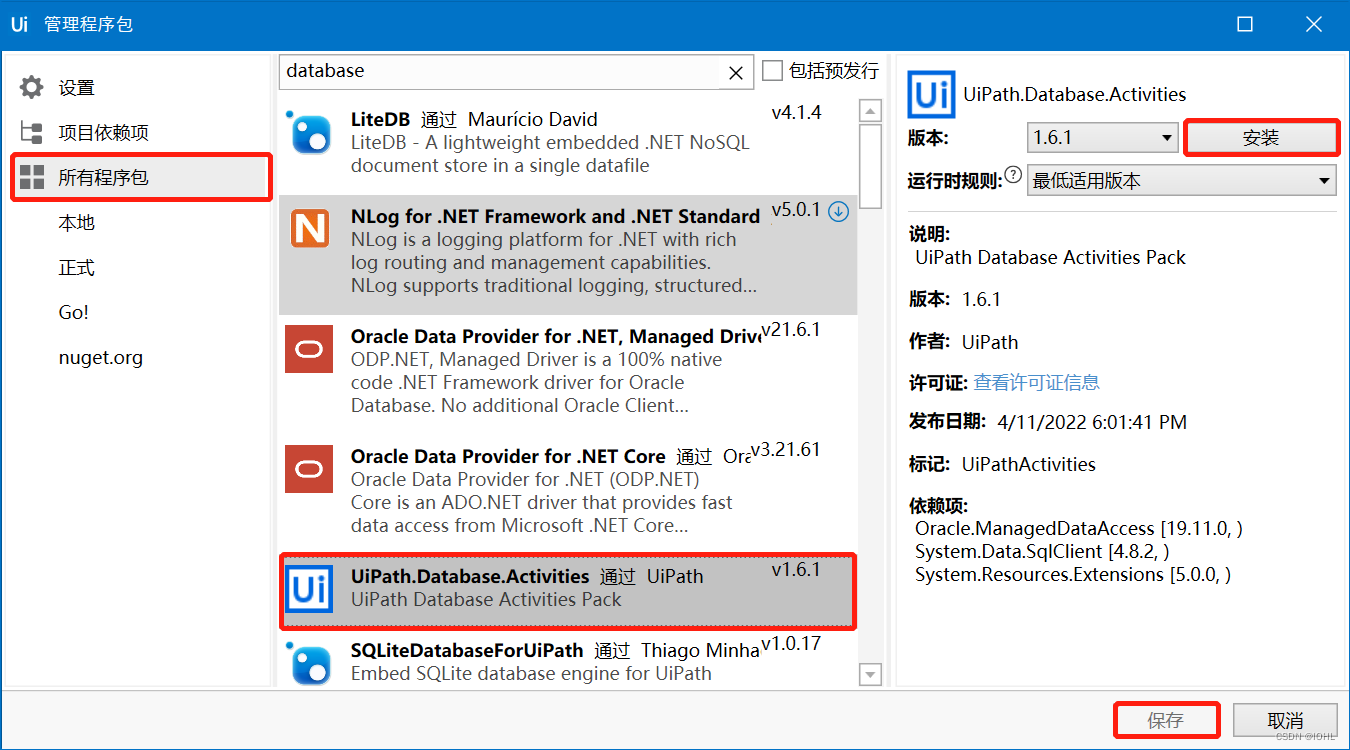
Task: Click UiPathActivities tag value
Action: click(x=1029, y=464)
